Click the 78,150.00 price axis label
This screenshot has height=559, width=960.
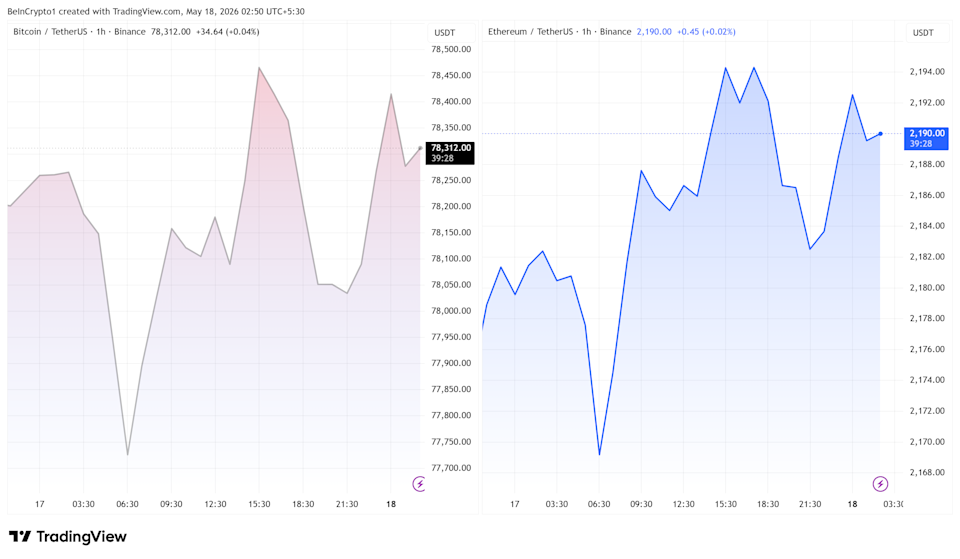point(451,232)
